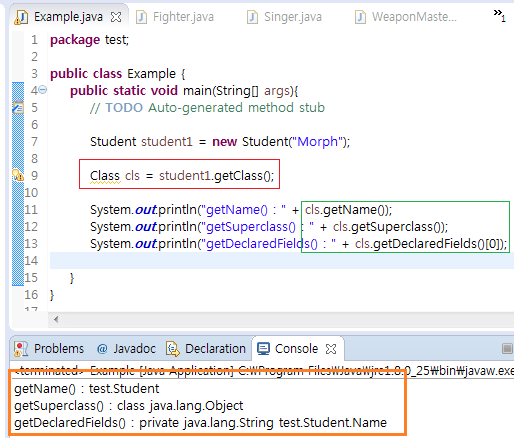Close the Example.java tab
This screenshot has height=438, width=514.
[x=116, y=17]
